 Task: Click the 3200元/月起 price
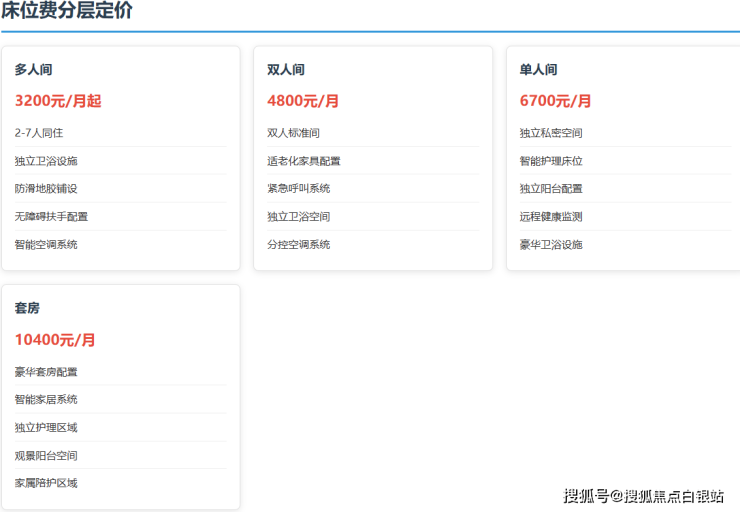coord(58,101)
